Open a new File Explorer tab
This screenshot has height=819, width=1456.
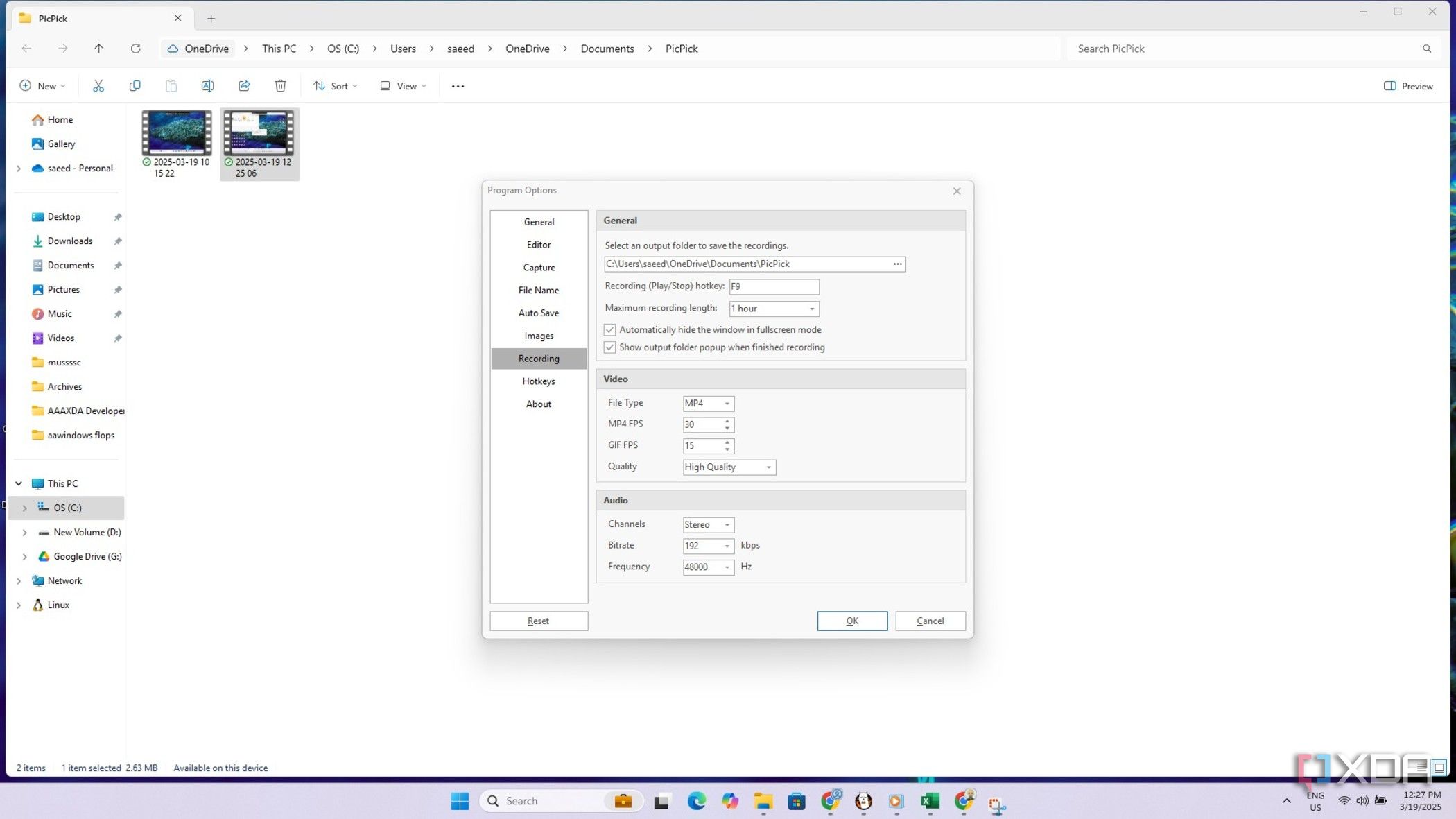(x=211, y=19)
